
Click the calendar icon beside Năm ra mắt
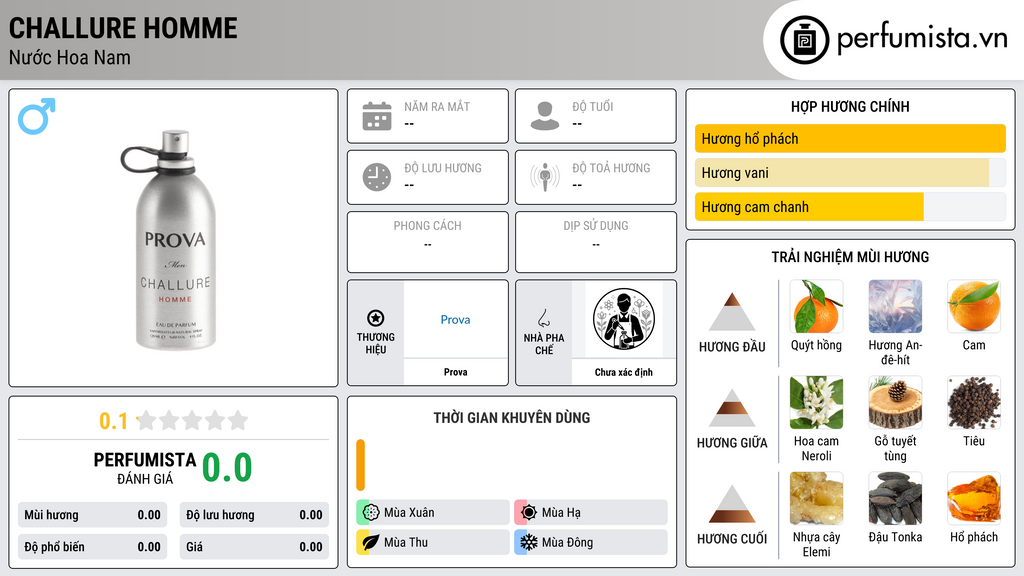click(377, 116)
